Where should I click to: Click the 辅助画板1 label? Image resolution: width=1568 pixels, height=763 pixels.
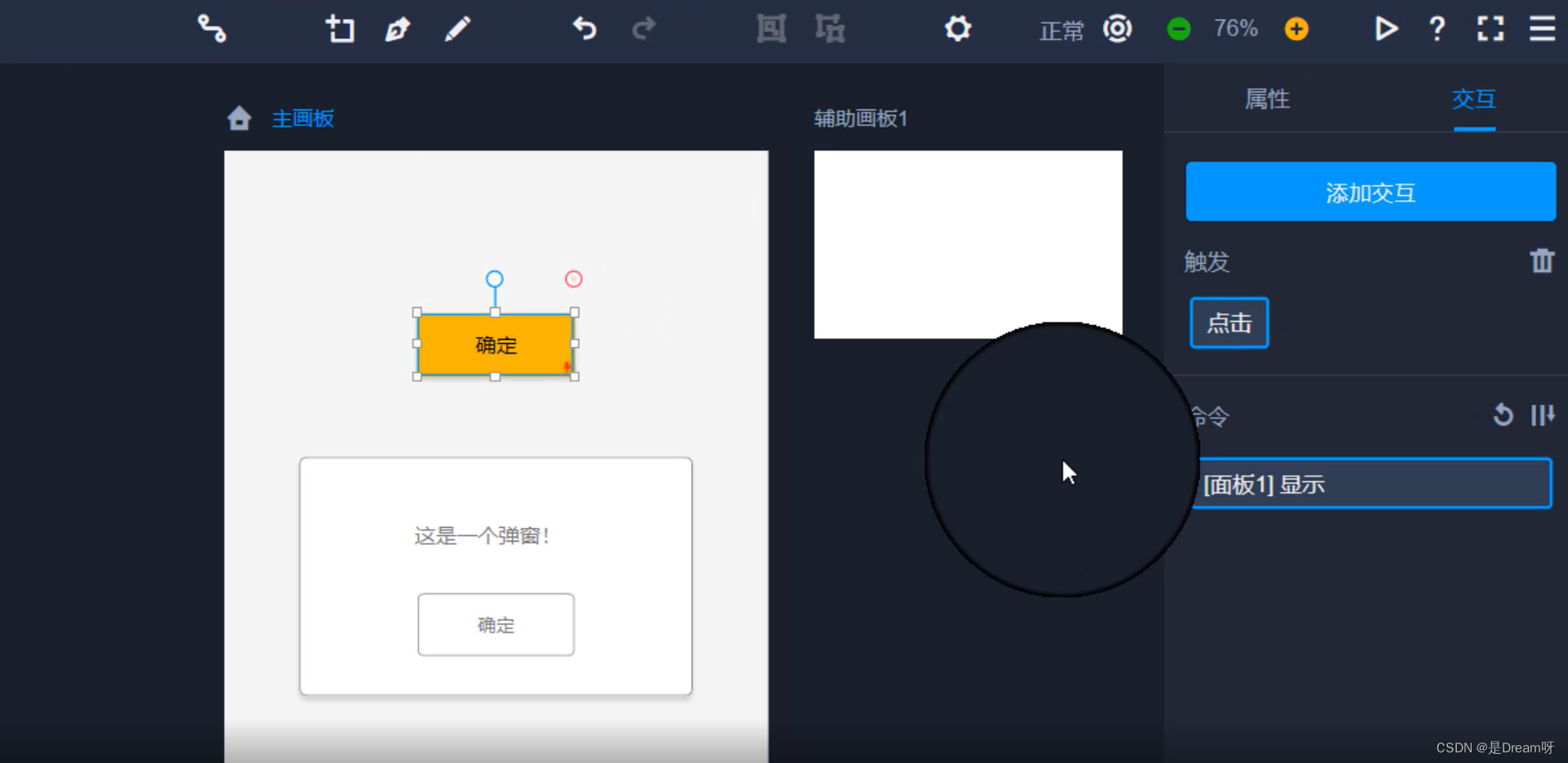[x=861, y=118]
